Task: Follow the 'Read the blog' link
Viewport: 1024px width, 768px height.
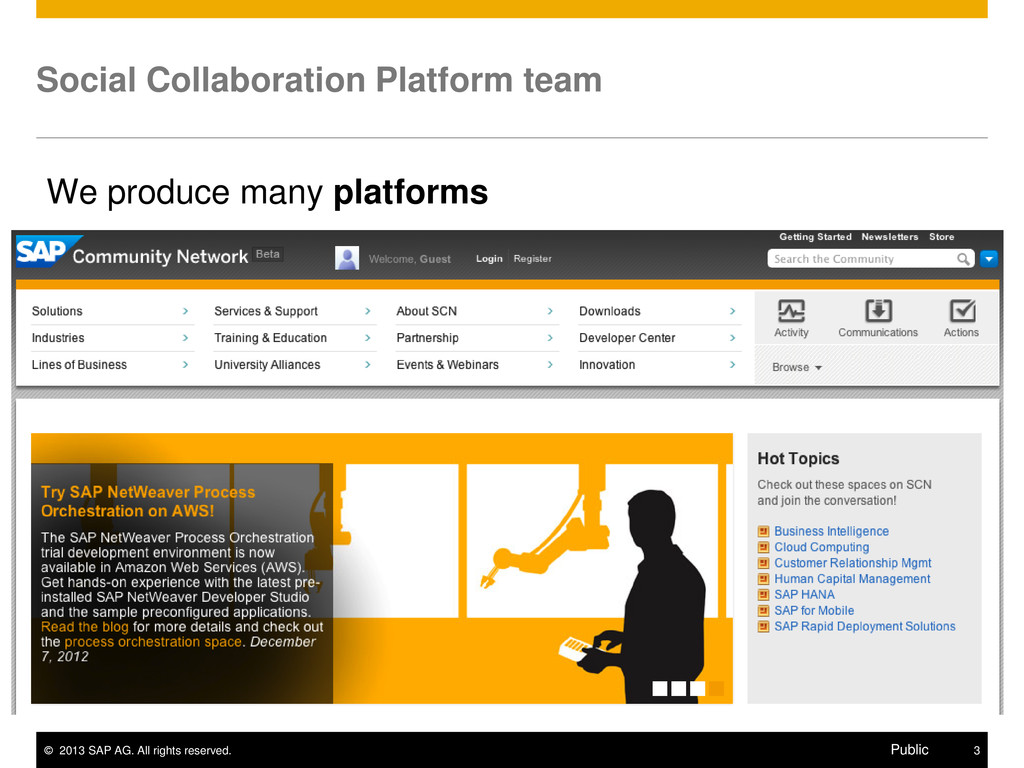Action: 84,627
